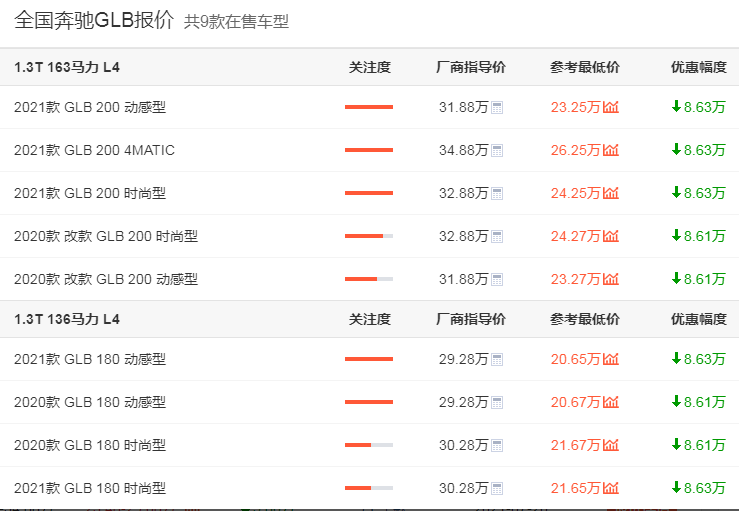This screenshot has height=511, width=739.
Task: Open calculator icon for 2021款 GLB 180 时尚型
Action: click(497, 489)
